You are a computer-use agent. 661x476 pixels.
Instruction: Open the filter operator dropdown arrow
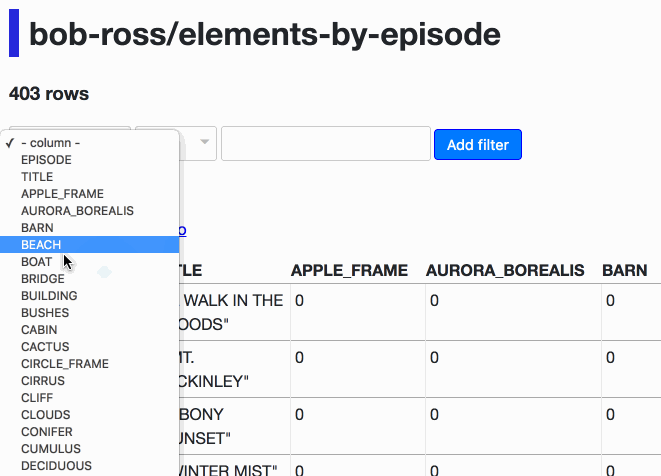coord(204,142)
